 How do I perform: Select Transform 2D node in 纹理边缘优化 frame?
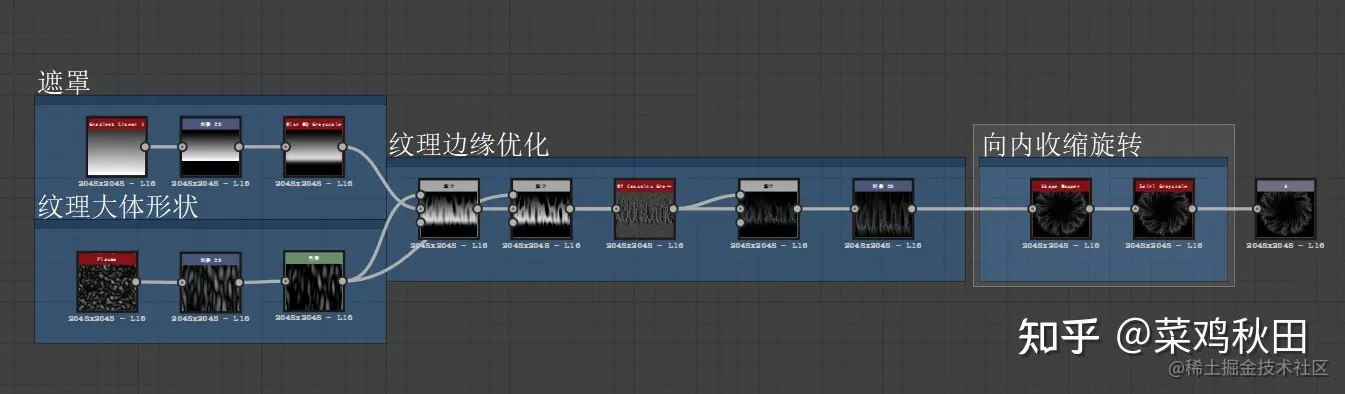tap(883, 209)
